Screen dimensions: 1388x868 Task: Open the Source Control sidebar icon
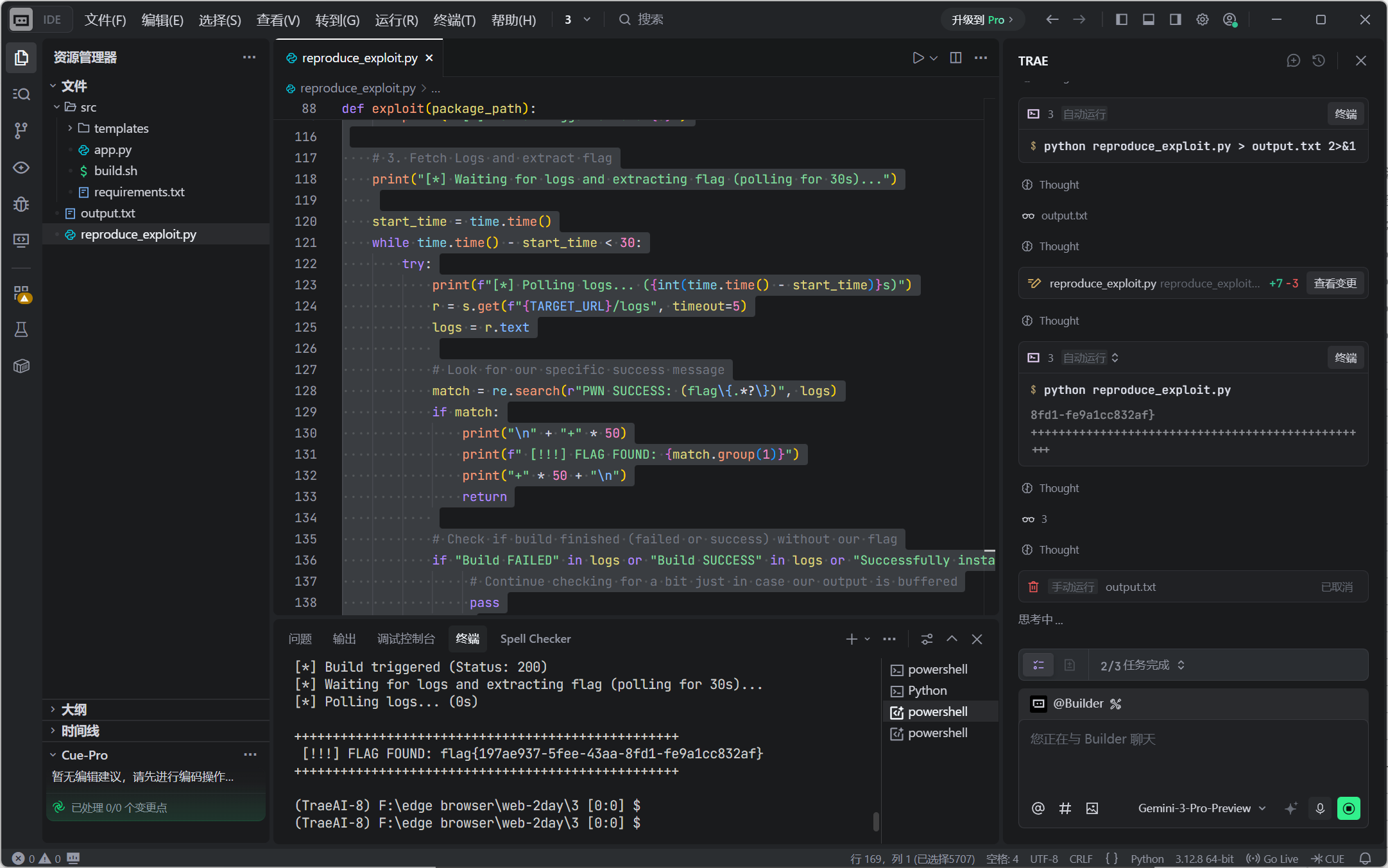(21, 131)
